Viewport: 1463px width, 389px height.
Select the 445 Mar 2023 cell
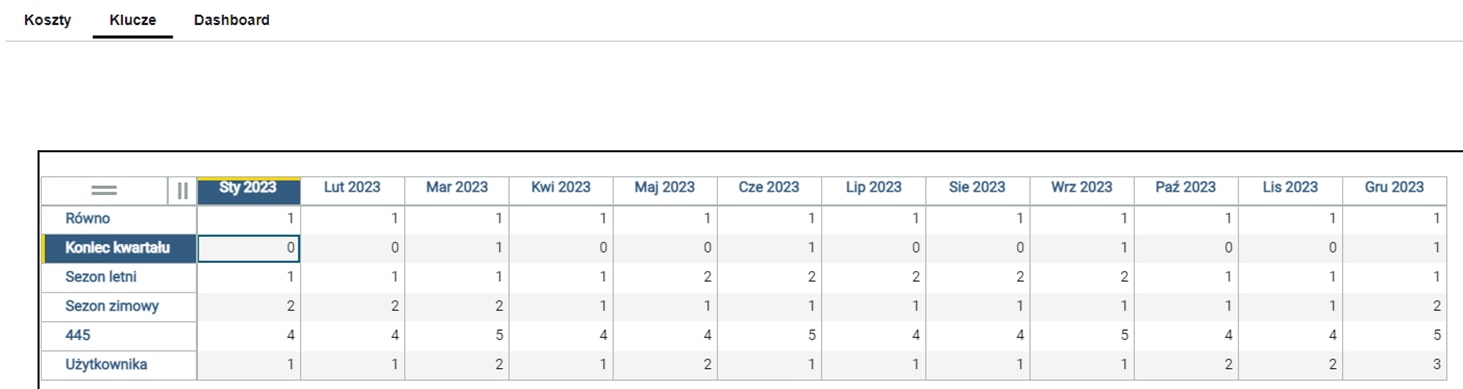[457, 336]
